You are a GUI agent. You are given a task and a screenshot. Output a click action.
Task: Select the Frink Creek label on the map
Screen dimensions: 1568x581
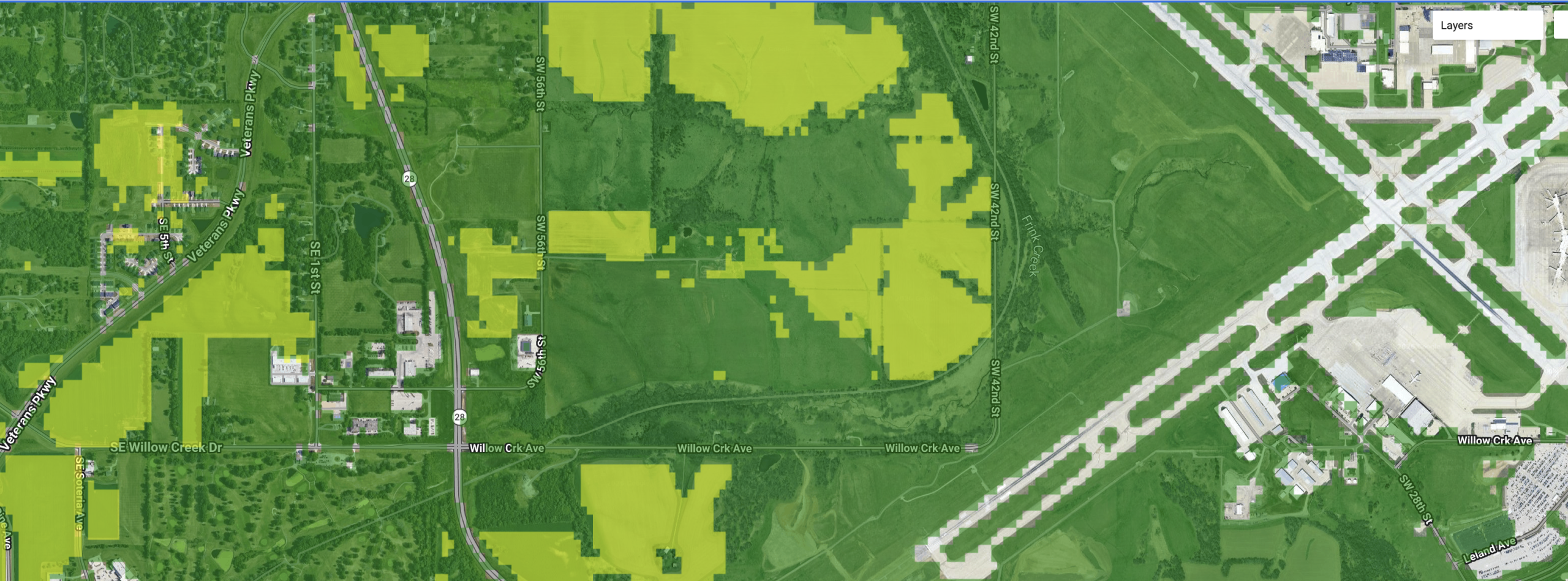pyautogui.click(x=1030, y=245)
